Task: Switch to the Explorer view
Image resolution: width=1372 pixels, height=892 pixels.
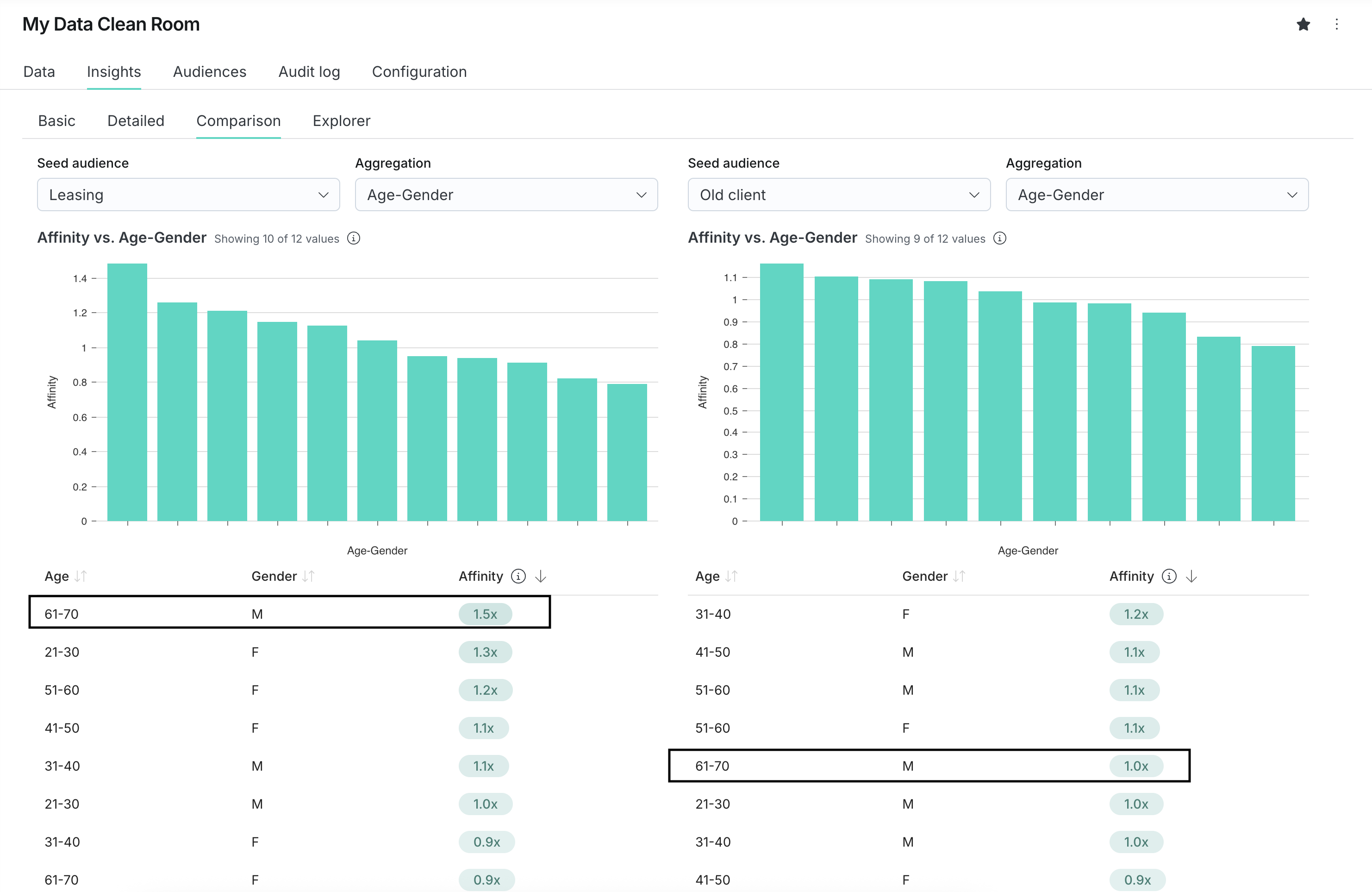Action: (341, 120)
